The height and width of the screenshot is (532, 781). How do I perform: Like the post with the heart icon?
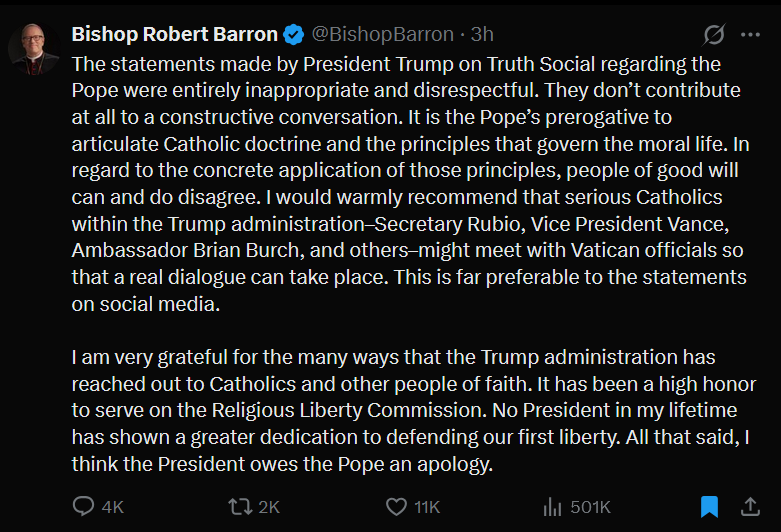point(397,507)
